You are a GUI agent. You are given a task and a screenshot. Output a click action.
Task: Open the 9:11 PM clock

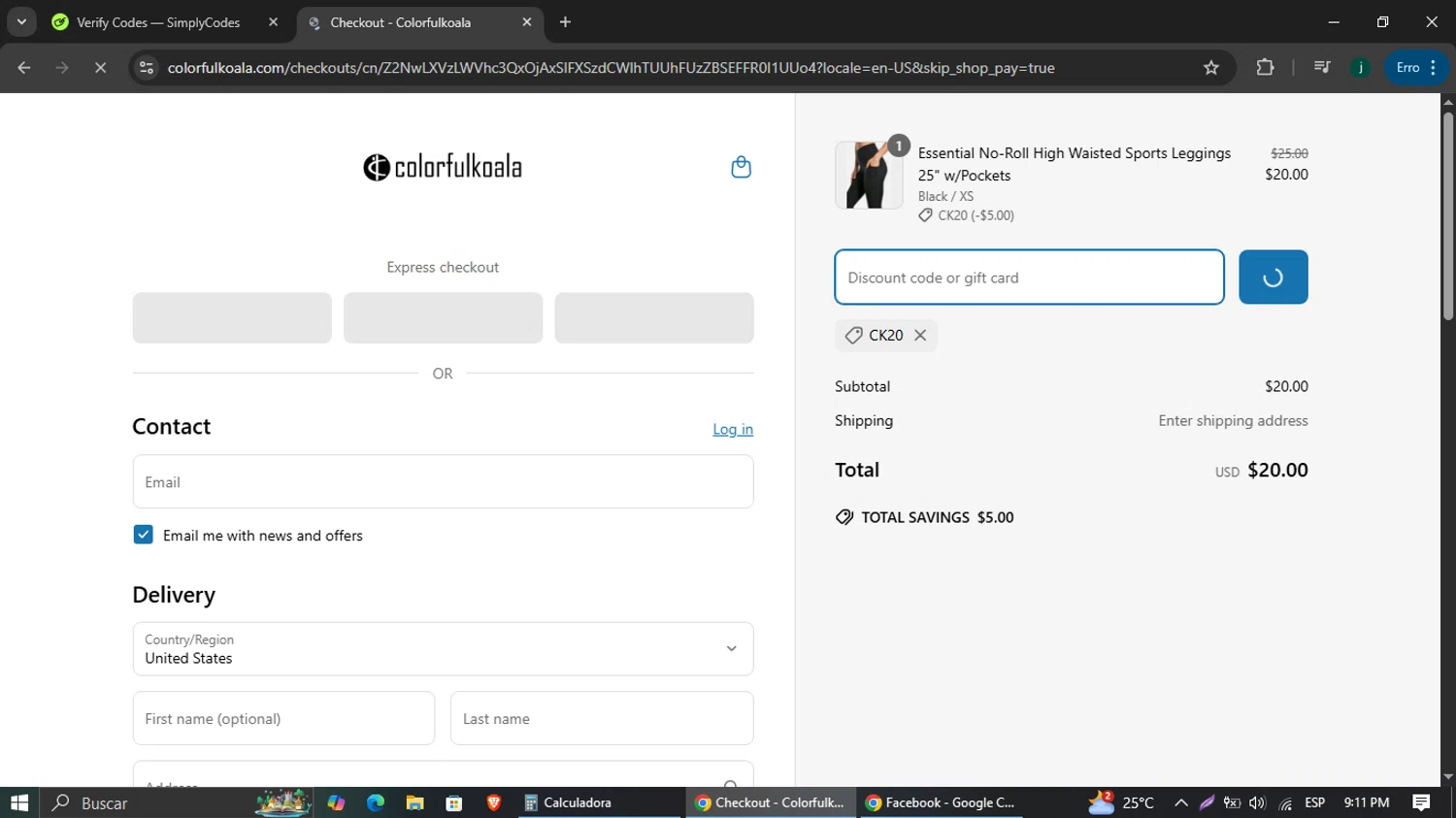1367,802
